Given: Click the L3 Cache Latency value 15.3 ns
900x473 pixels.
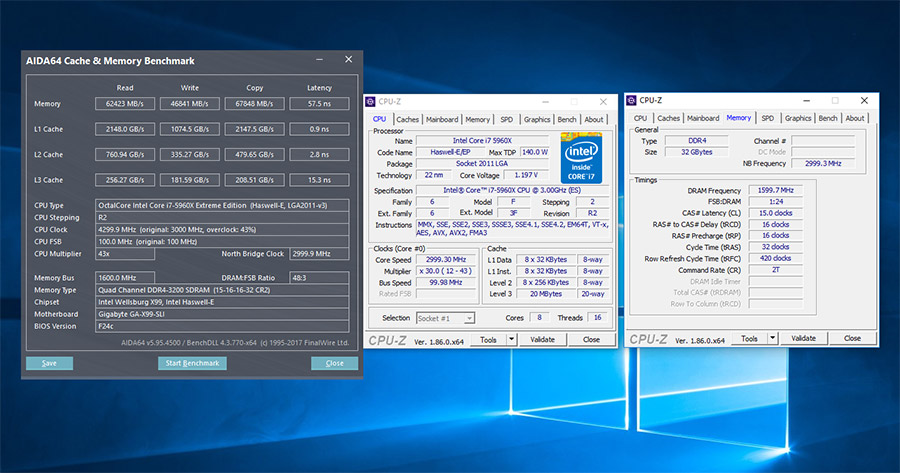Looking at the screenshot, I should point(319,180).
